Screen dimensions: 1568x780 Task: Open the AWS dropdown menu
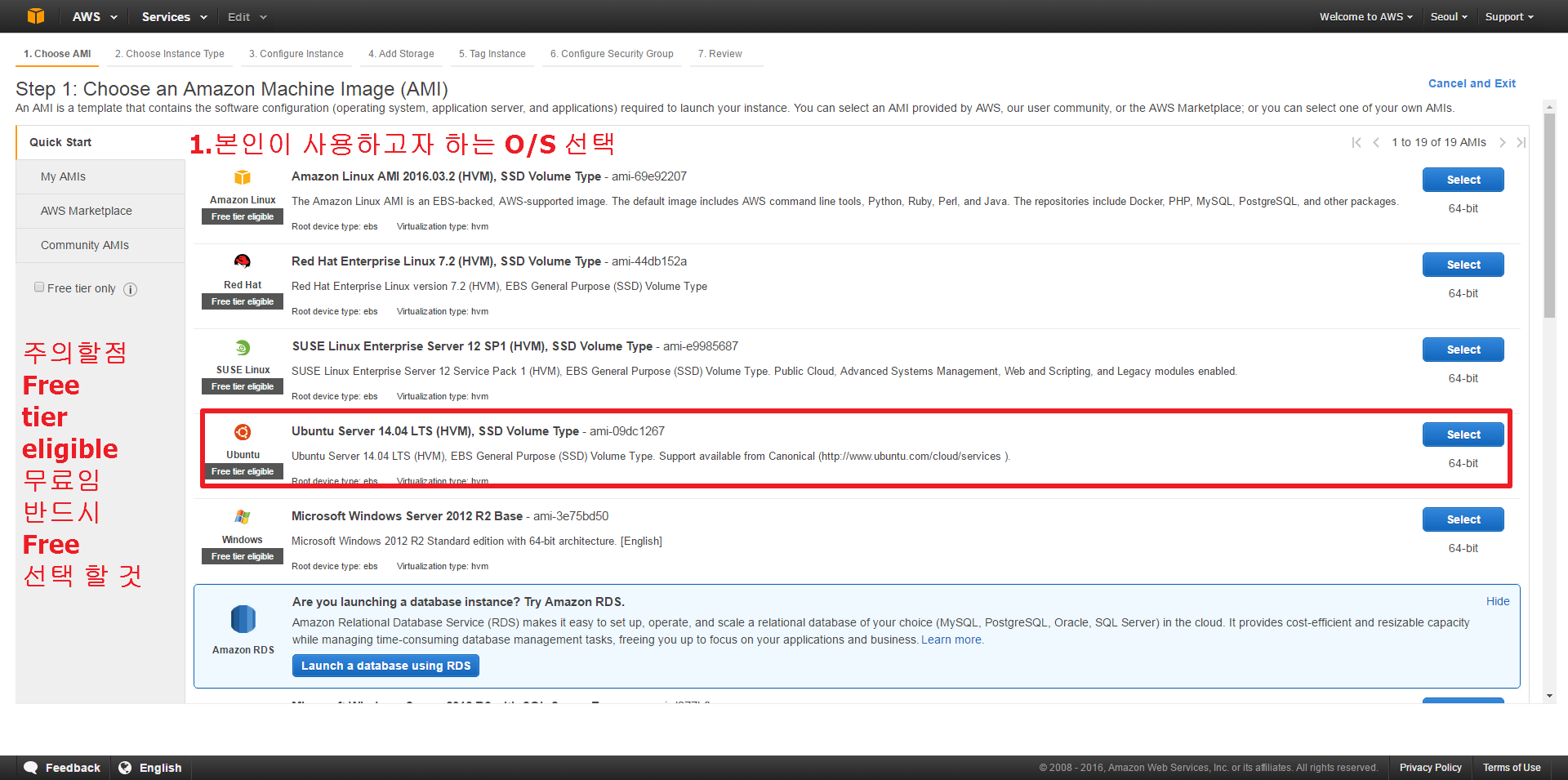pyautogui.click(x=95, y=16)
